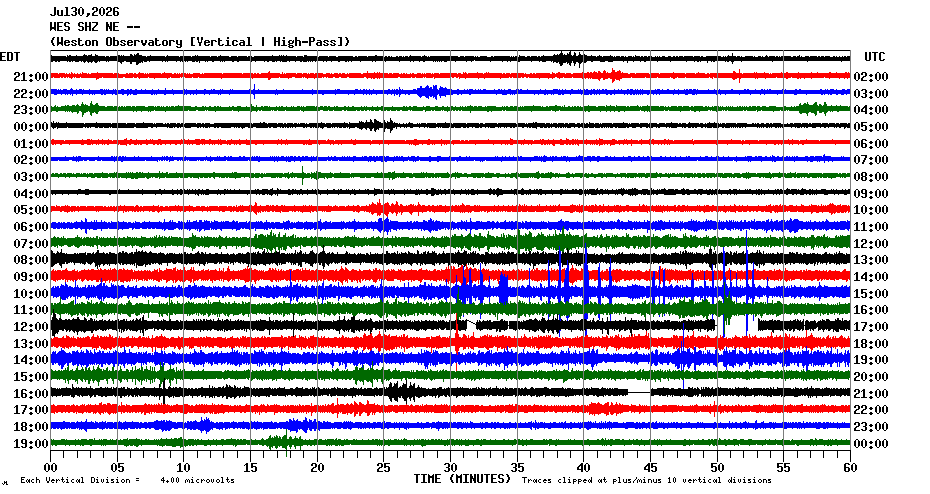Select the Each Vertical Division 4.00 microvolts note

click(128, 480)
